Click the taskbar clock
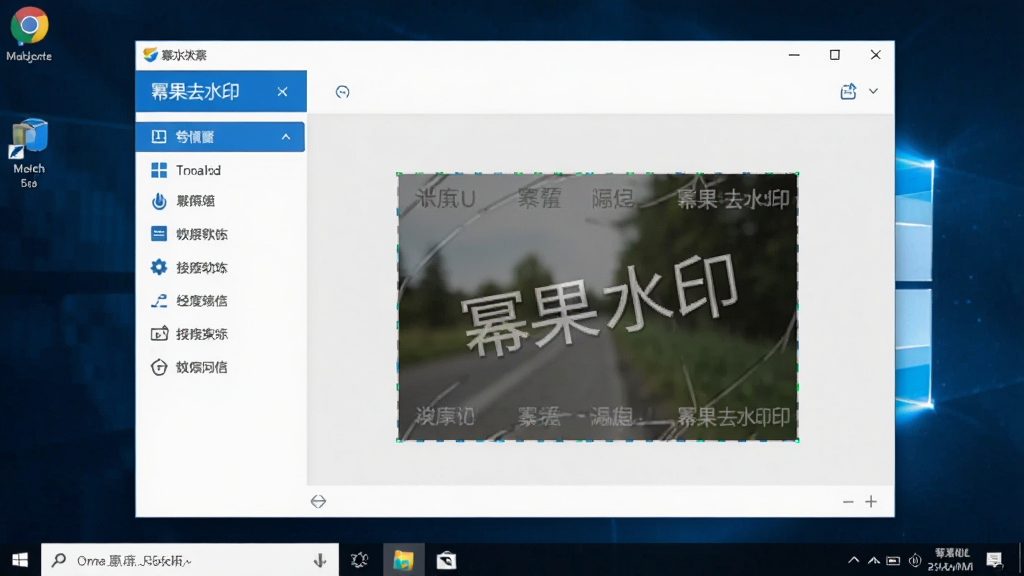The image size is (1024, 576). (951, 560)
